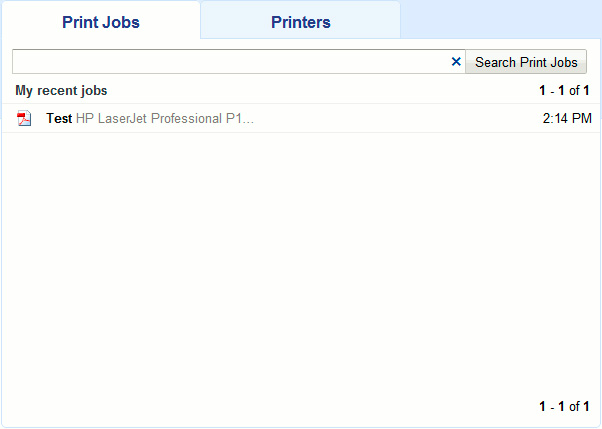
Task: Click the PM part of the job time
Action: click(581, 118)
